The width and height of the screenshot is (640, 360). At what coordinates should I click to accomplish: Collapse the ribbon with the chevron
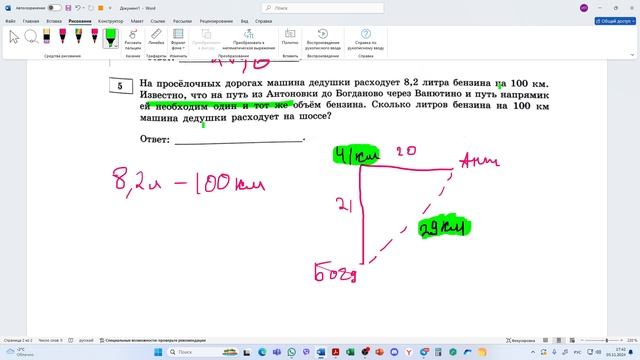click(x=632, y=55)
